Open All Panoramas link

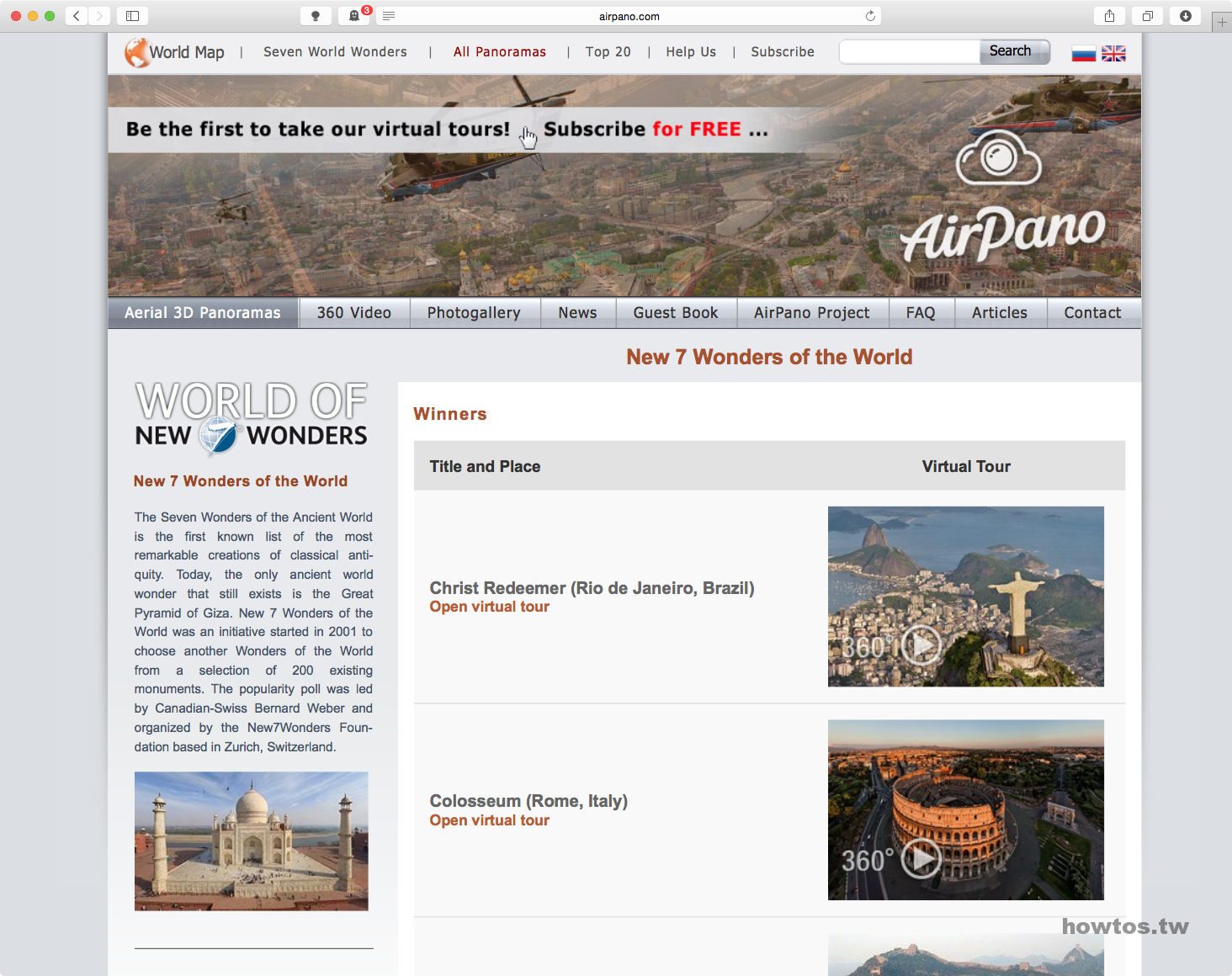coord(500,52)
